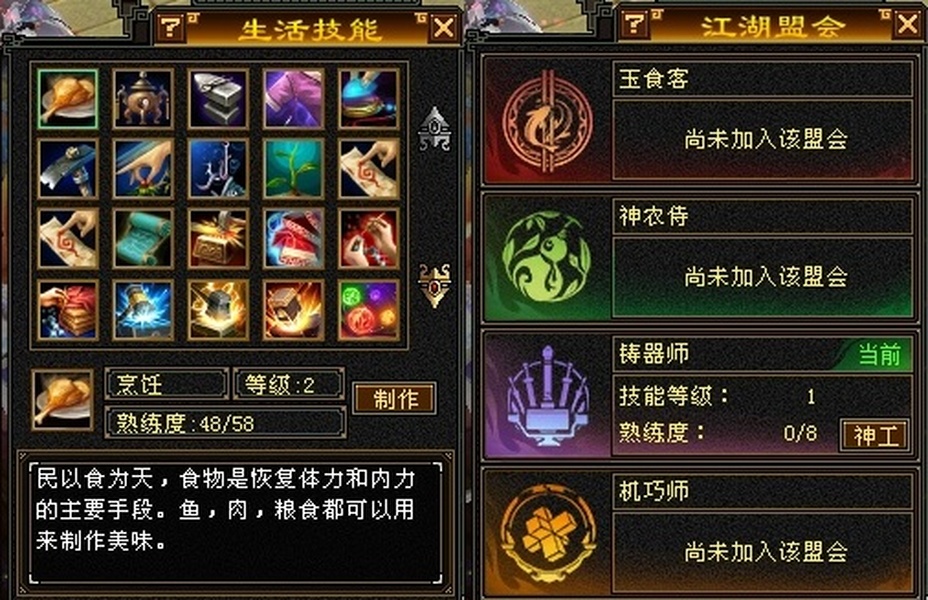Select the purple robe tailoring skill icon

coord(294,99)
